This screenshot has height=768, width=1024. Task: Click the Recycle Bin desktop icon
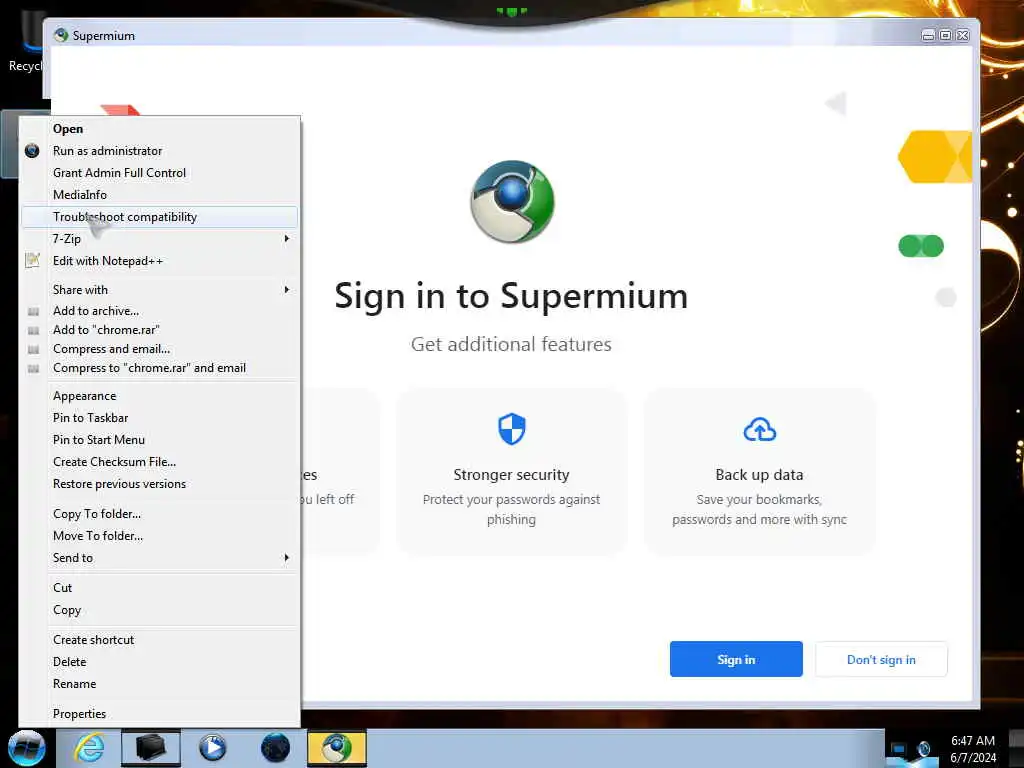24,42
